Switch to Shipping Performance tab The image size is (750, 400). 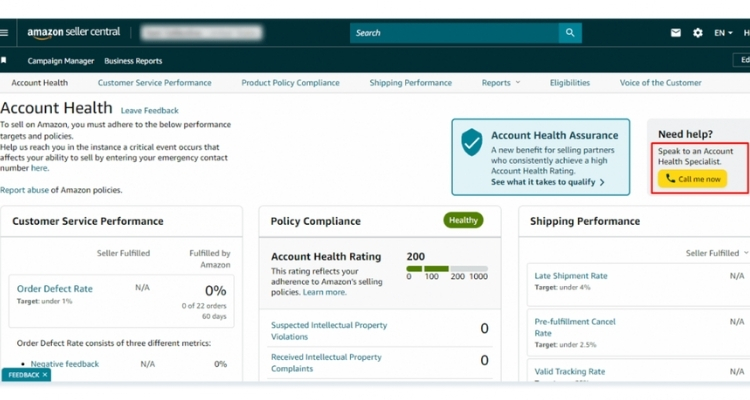(x=410, y=83)
